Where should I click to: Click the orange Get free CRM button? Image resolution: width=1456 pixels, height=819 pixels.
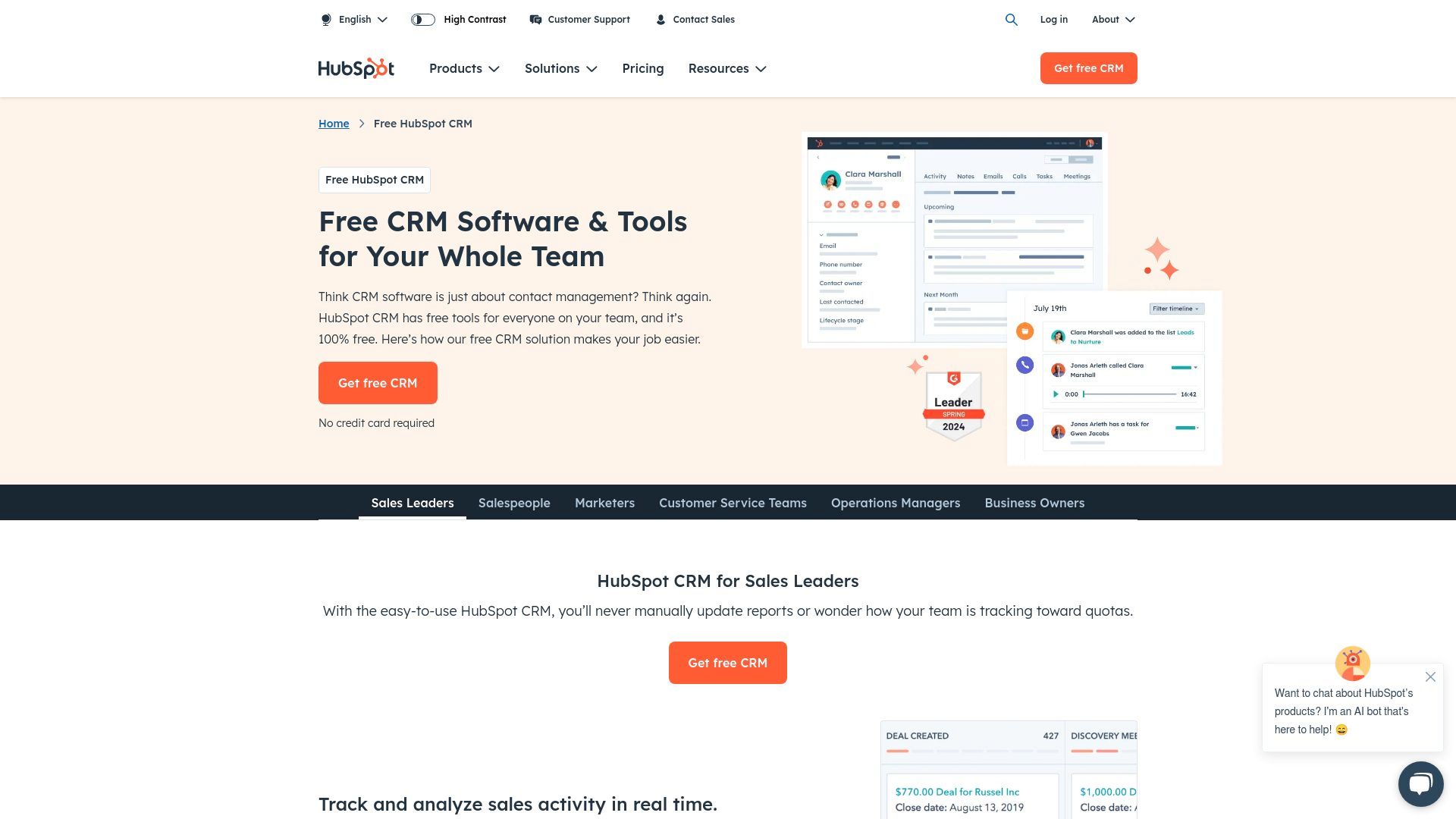point(378,383)
